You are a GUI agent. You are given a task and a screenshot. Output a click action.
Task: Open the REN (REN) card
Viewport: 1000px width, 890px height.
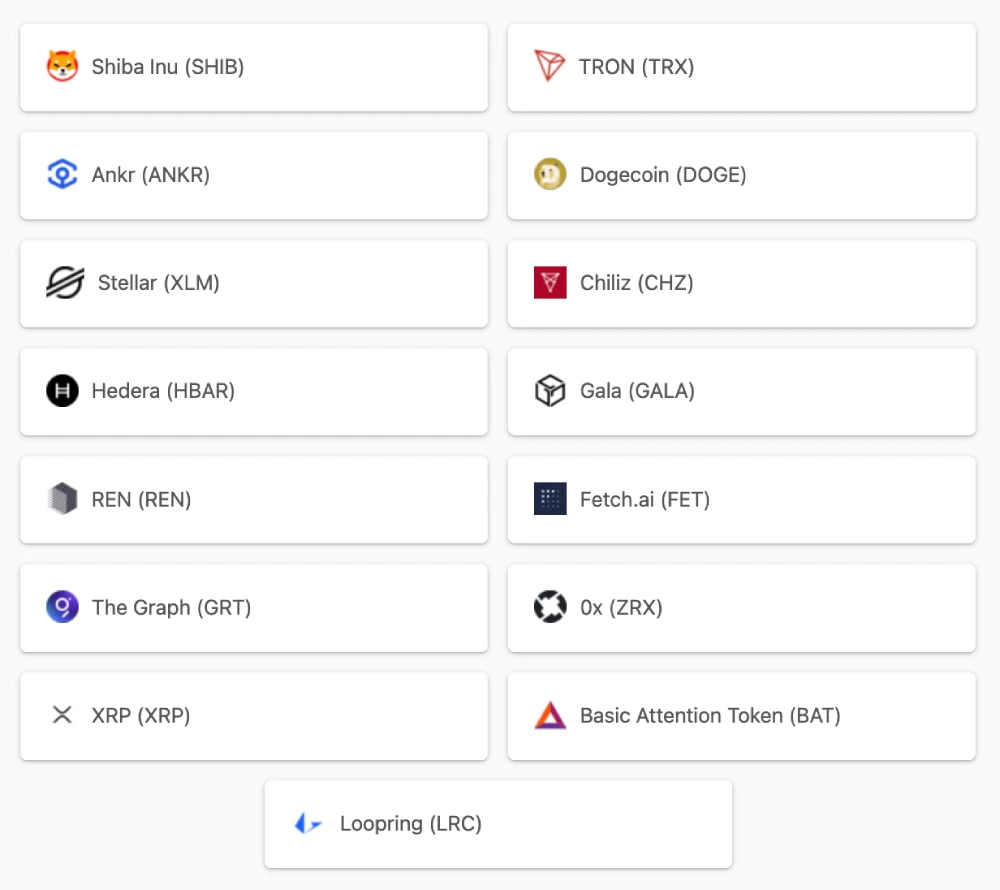254,500
